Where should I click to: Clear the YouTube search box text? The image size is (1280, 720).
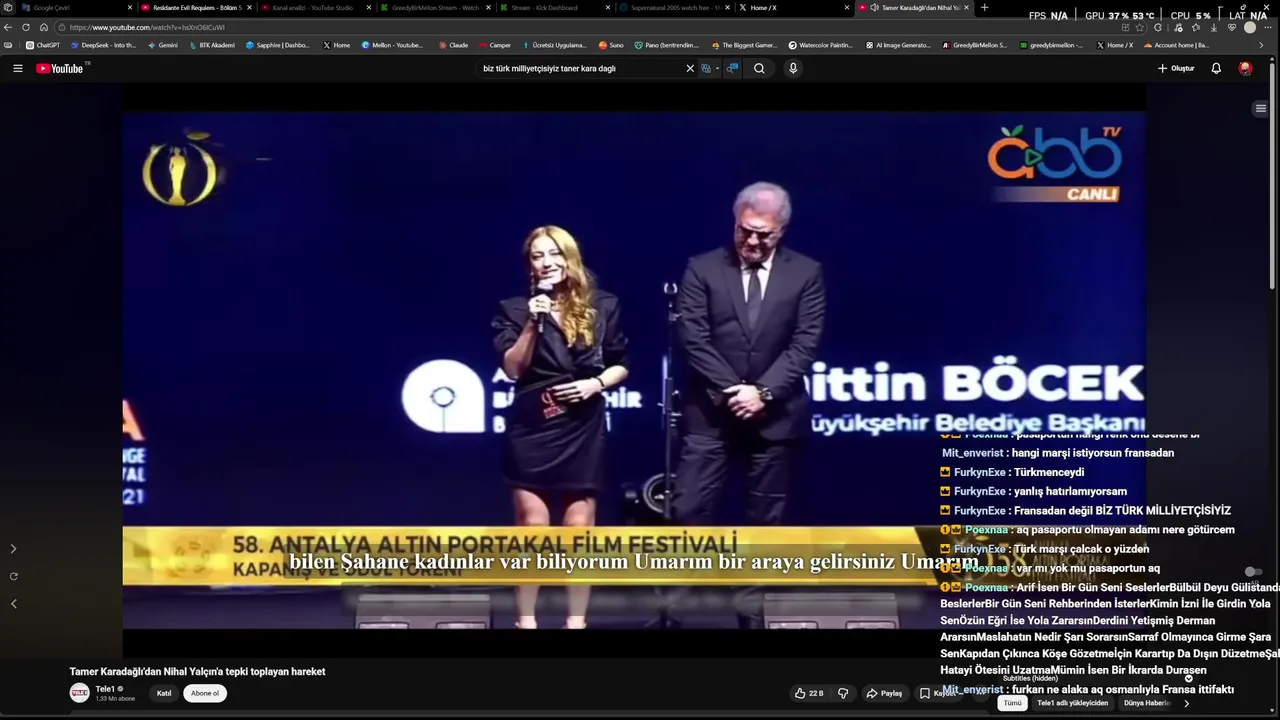click(x=689, y=68)
